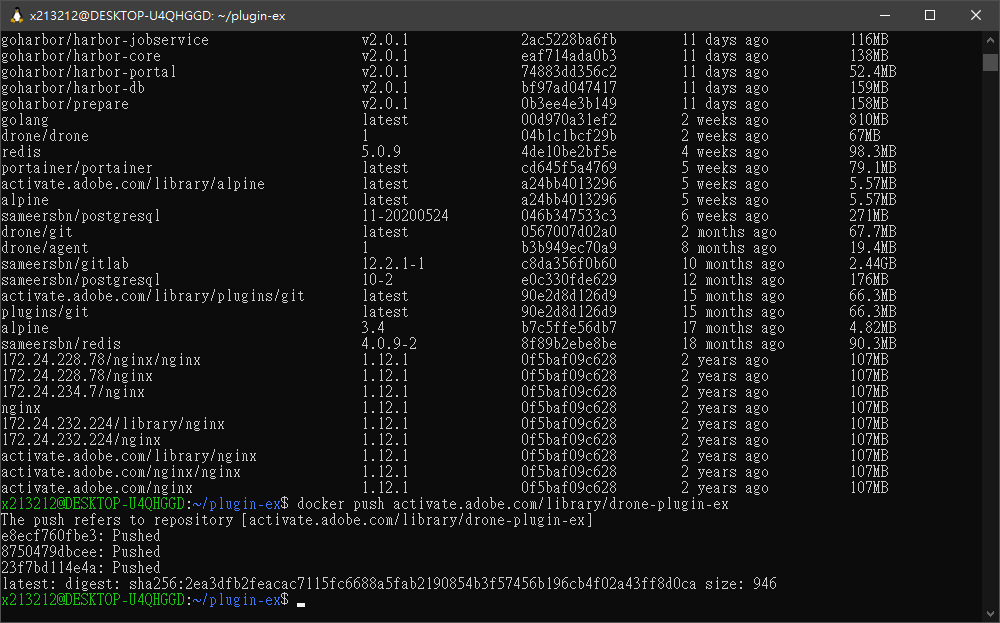Click the vertical scrollbar thumb
The height and width of the screenshot is (623, 1000).
point(990,62)
